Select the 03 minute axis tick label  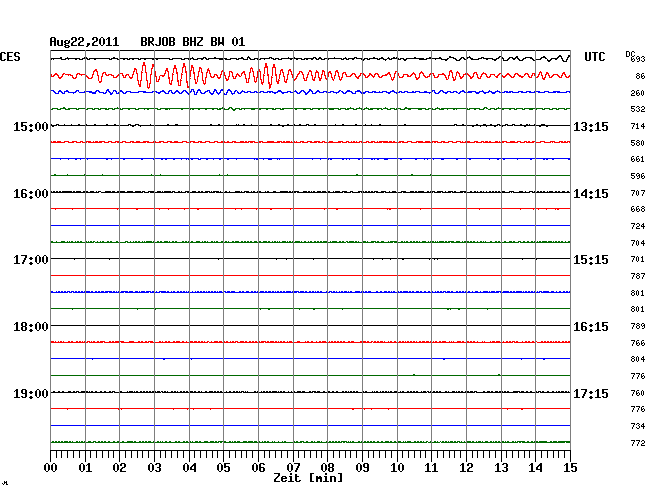click(154, 468)
